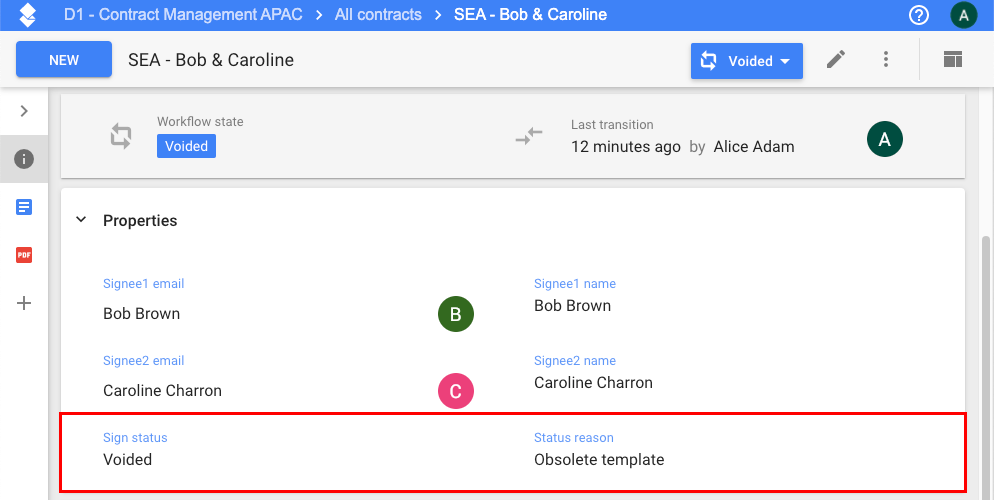Open the three-dot more options menu
The width and height of the screenshot is (994, 500).
[886, 60]
